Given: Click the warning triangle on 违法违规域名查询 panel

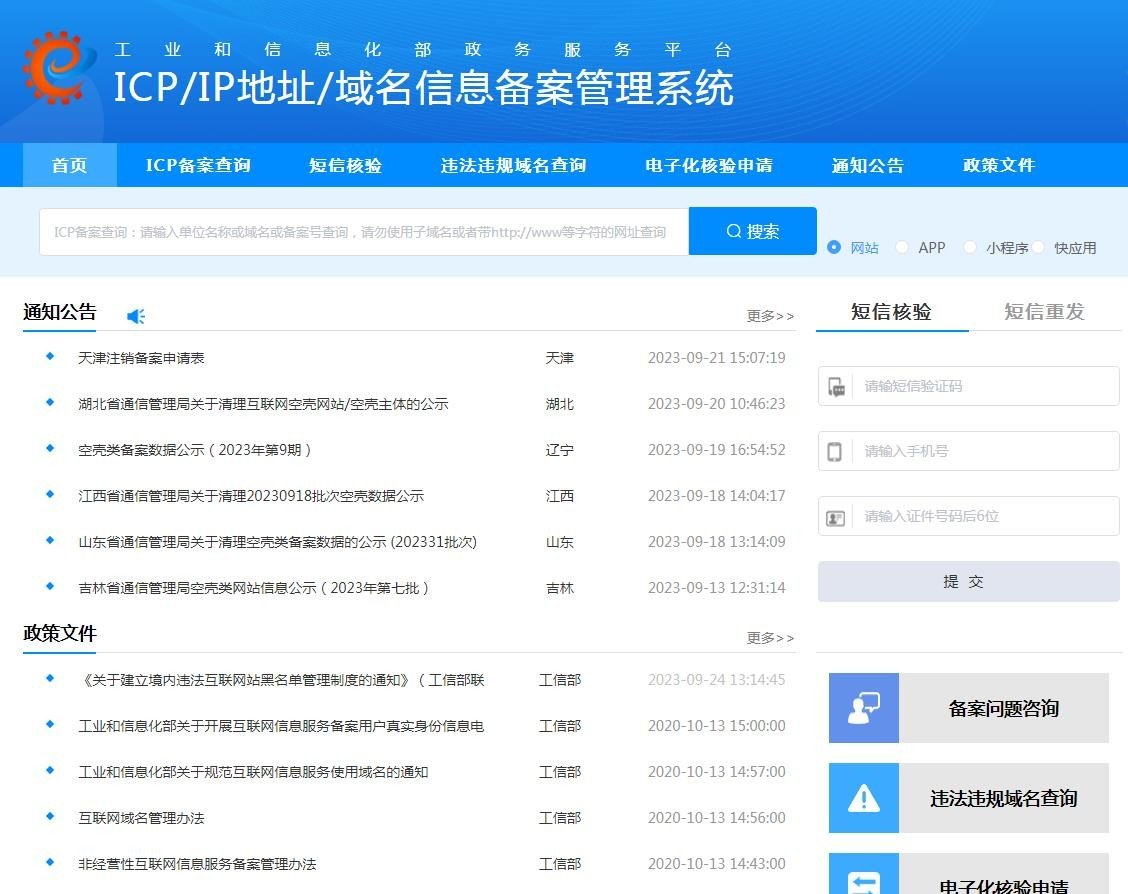Looking at the screenshot, I should [x=863, y=798].
